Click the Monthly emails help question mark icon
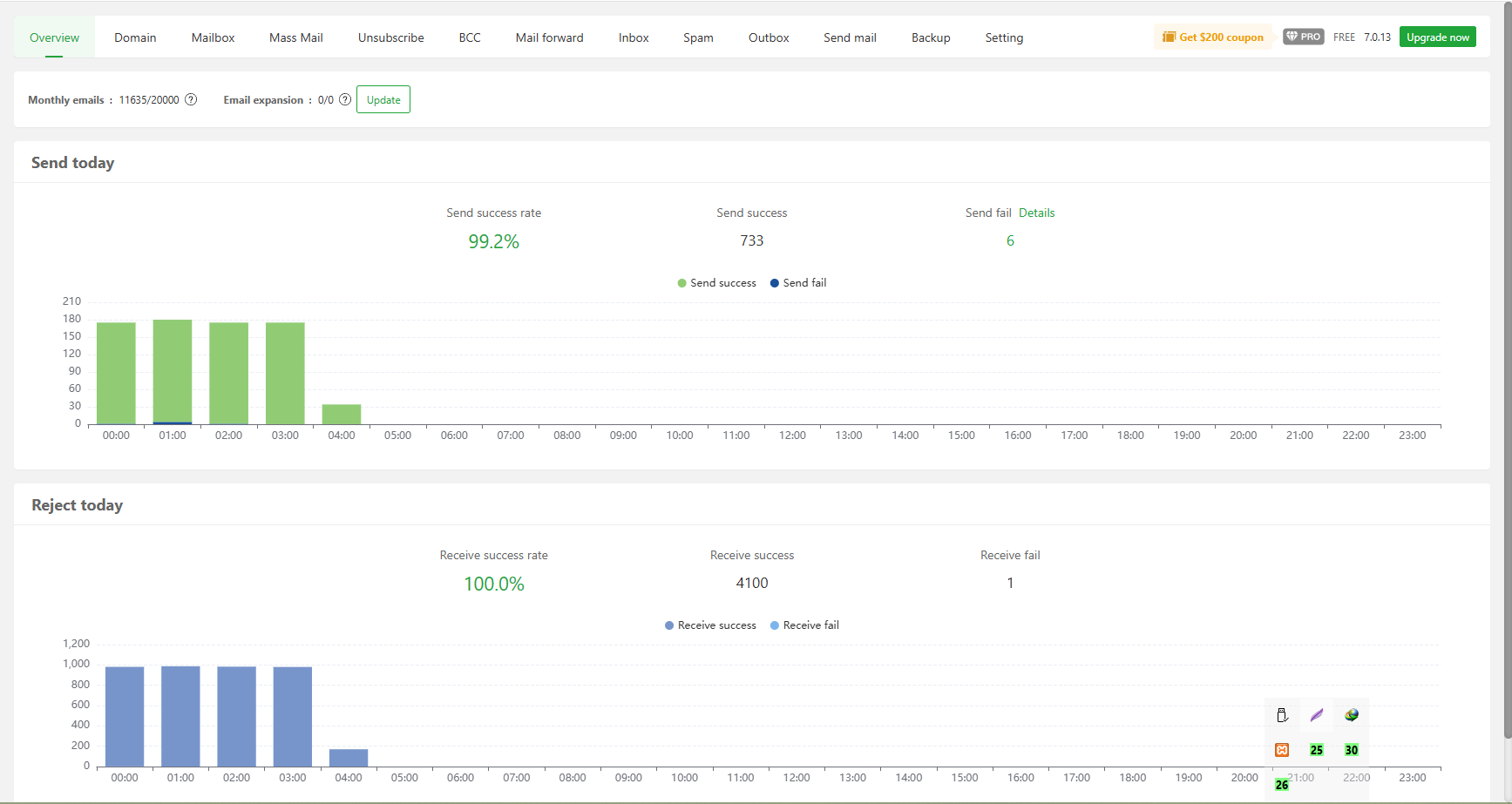This screenshot has width=1512, height=804. tap(191, 99)
